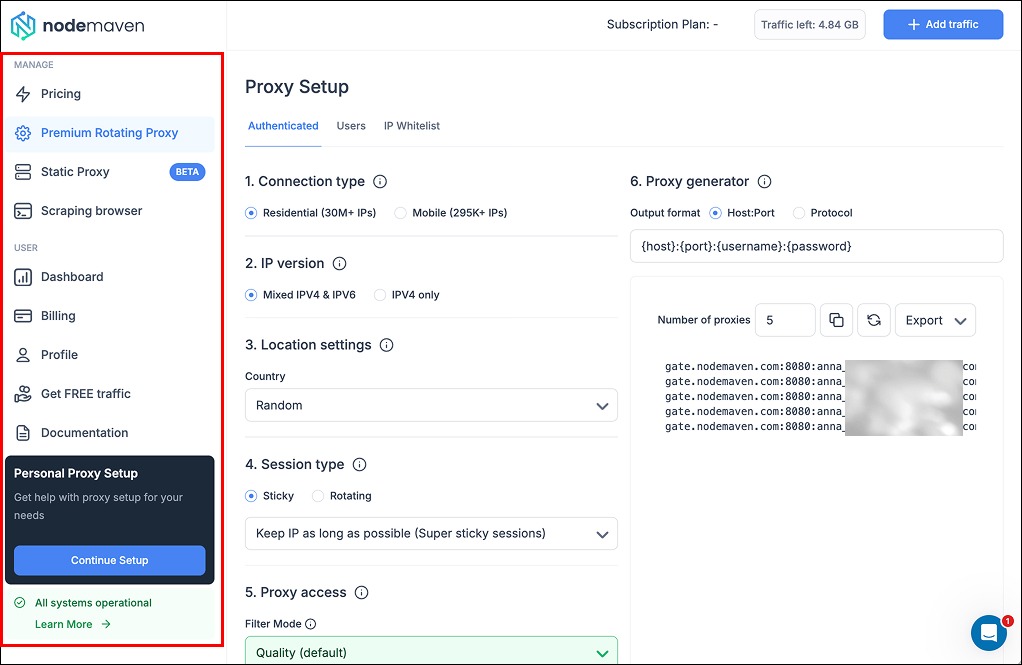Click the Number of proxies input field

pyautogui.click(x=785, y=320)
